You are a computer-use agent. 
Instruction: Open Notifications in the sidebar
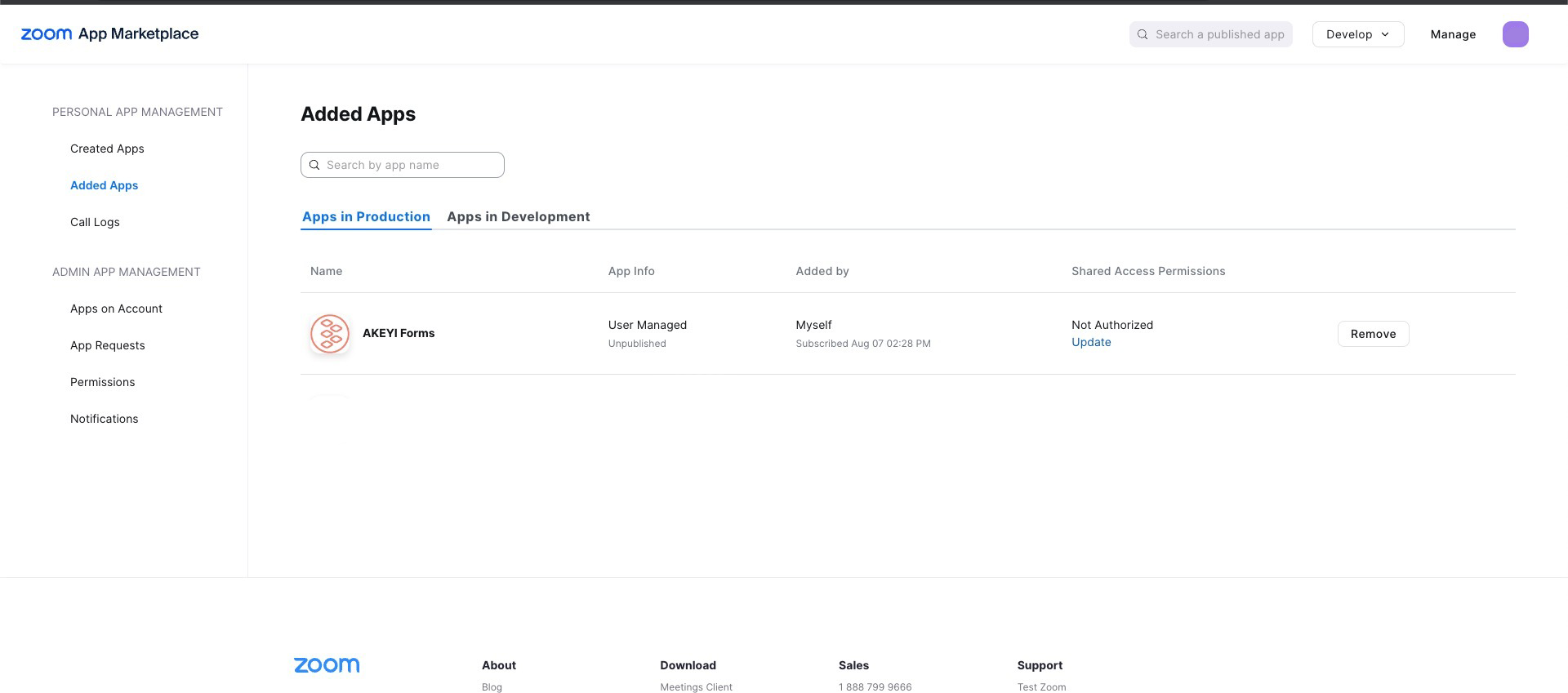point(104,419)
